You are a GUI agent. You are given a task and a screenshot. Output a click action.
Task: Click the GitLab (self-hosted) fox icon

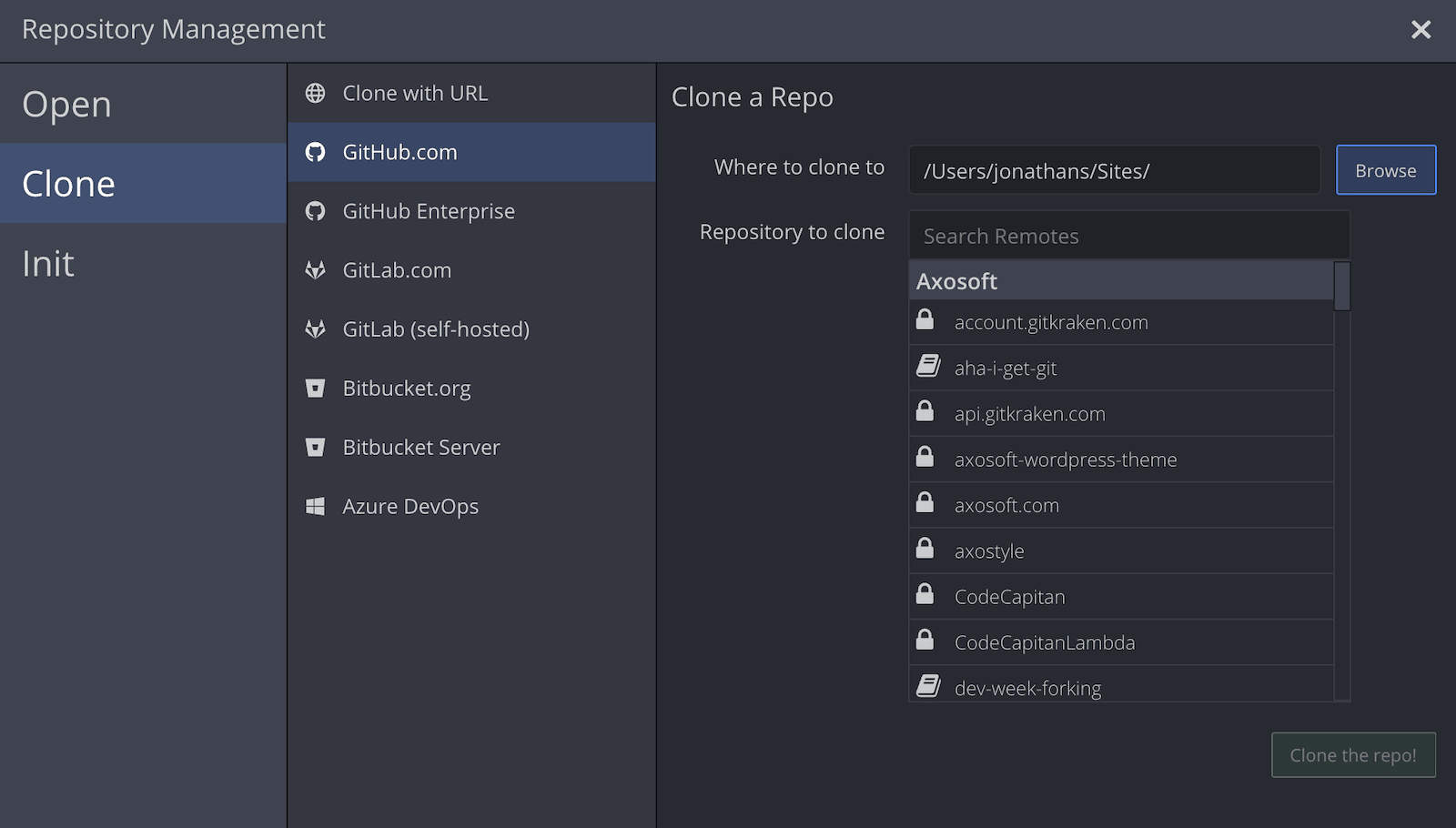[x=316, y=329]
